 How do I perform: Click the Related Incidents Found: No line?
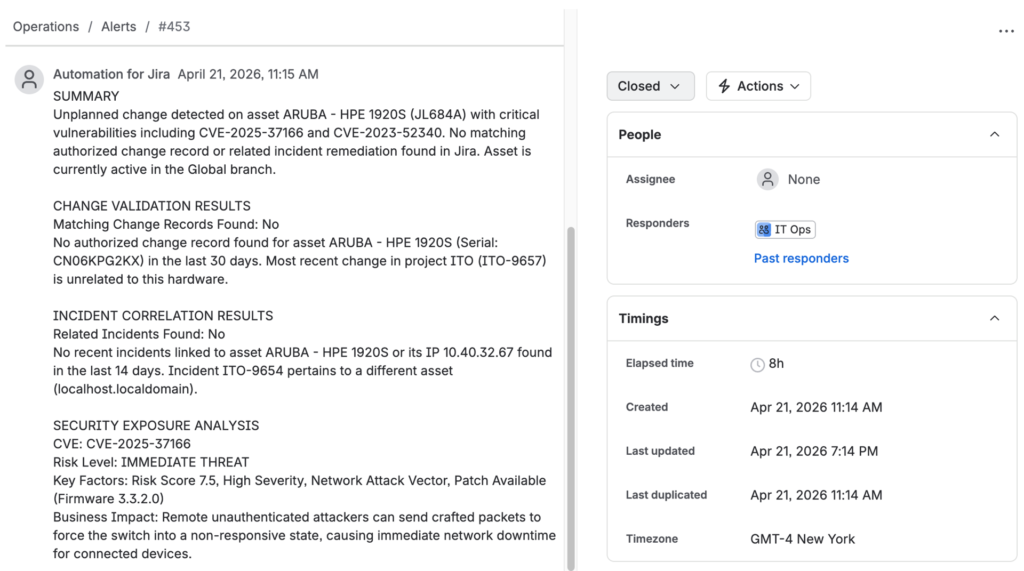(x=139, y=334)
